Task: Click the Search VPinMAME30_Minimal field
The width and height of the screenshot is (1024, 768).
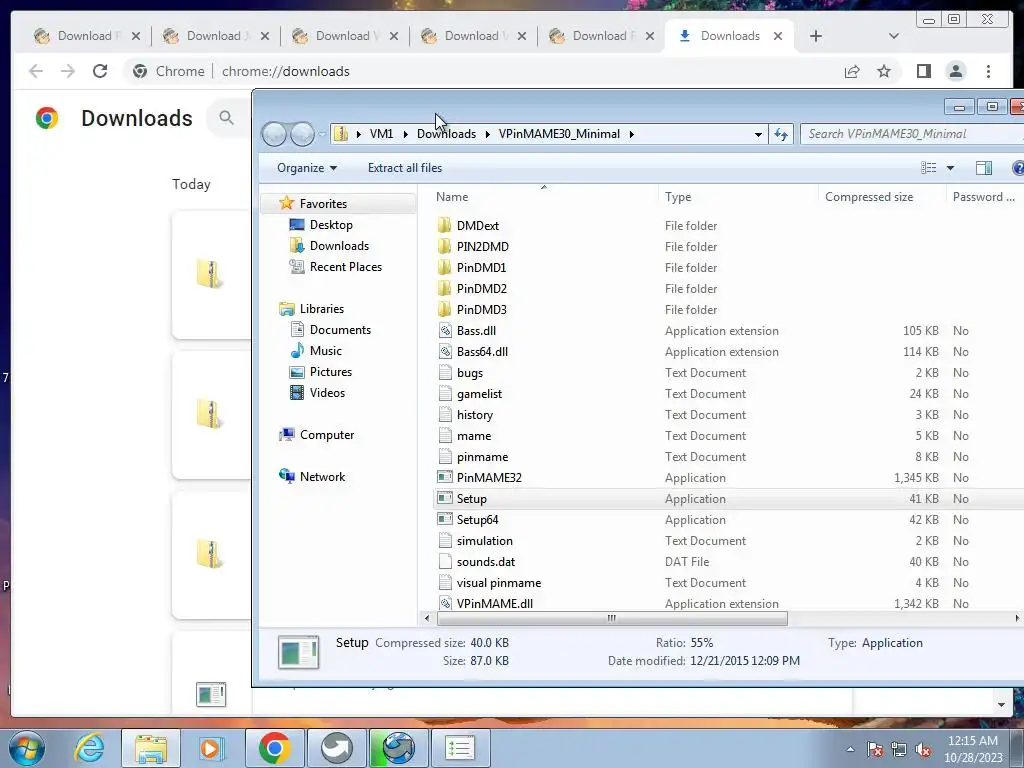Action: click(x=912, y=134)
